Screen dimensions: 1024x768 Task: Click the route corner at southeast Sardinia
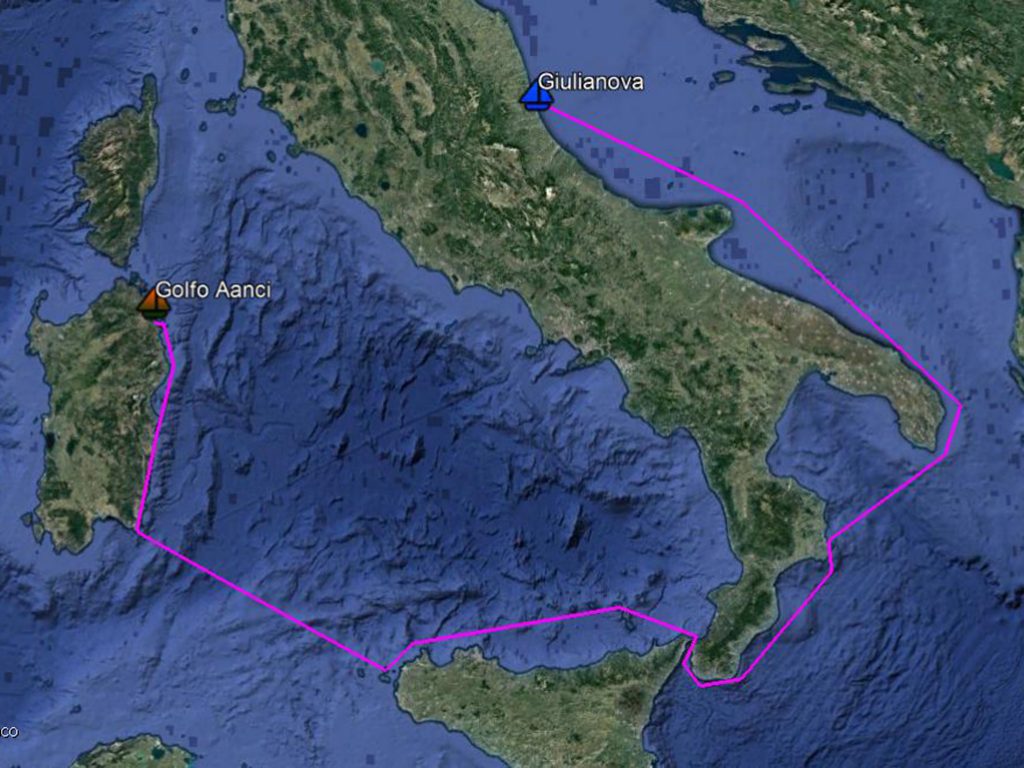coord(138,531)
